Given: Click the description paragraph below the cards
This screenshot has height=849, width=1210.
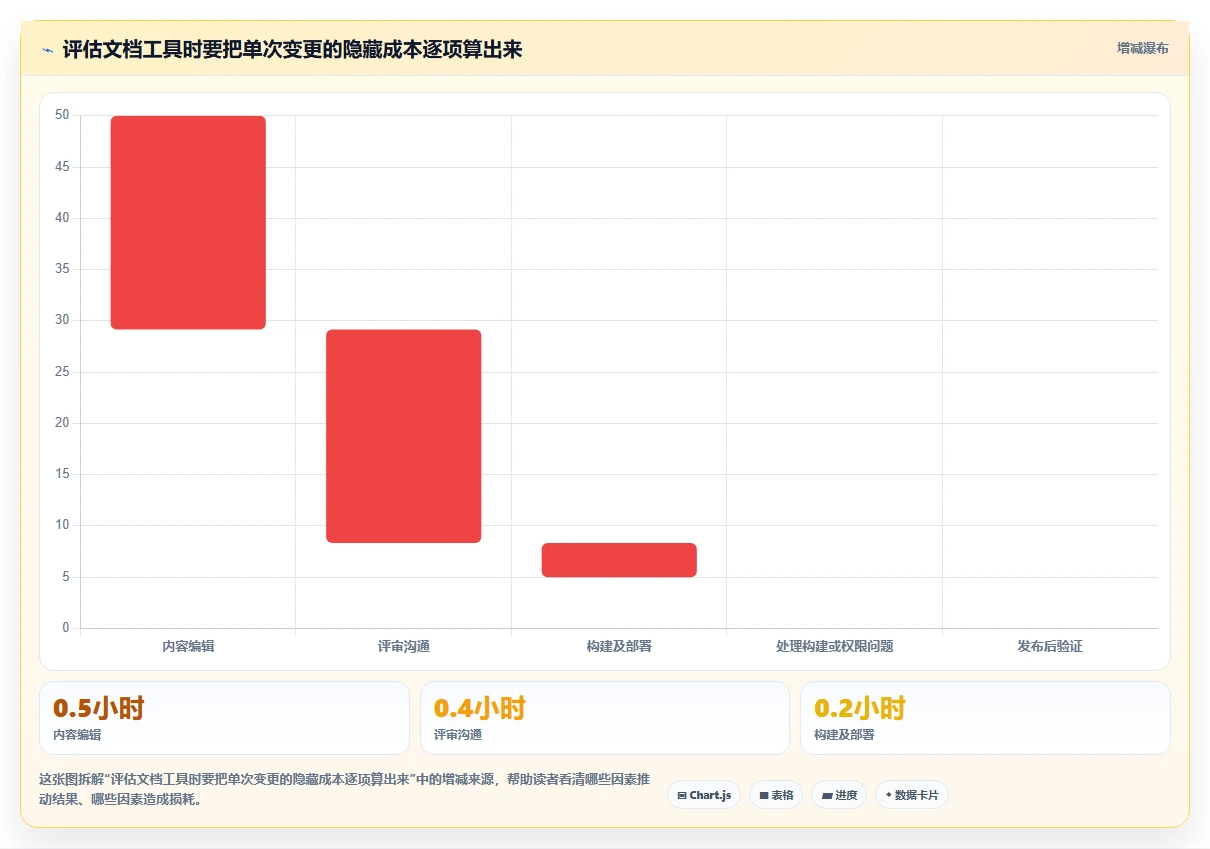Looking at the screenshot, I should [345, 789].
